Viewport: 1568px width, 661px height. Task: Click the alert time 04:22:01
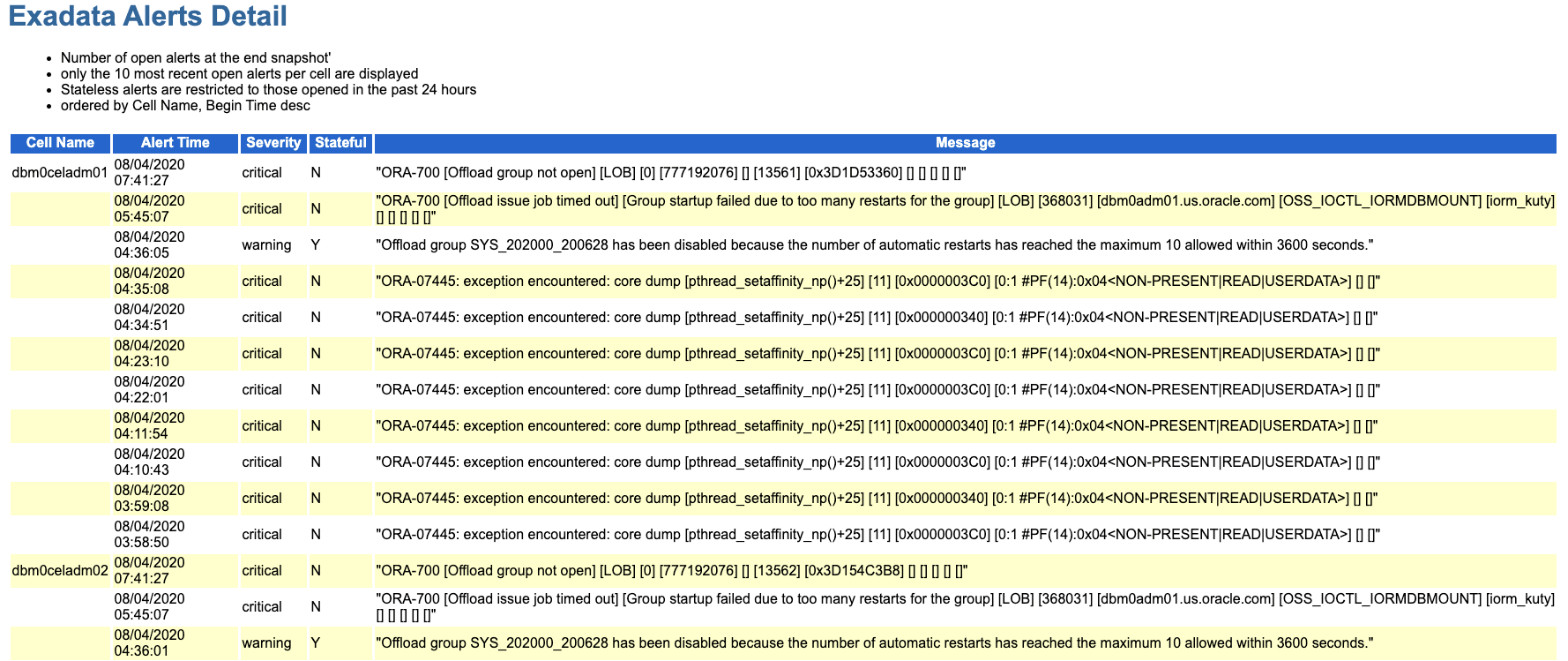point(150,390)
